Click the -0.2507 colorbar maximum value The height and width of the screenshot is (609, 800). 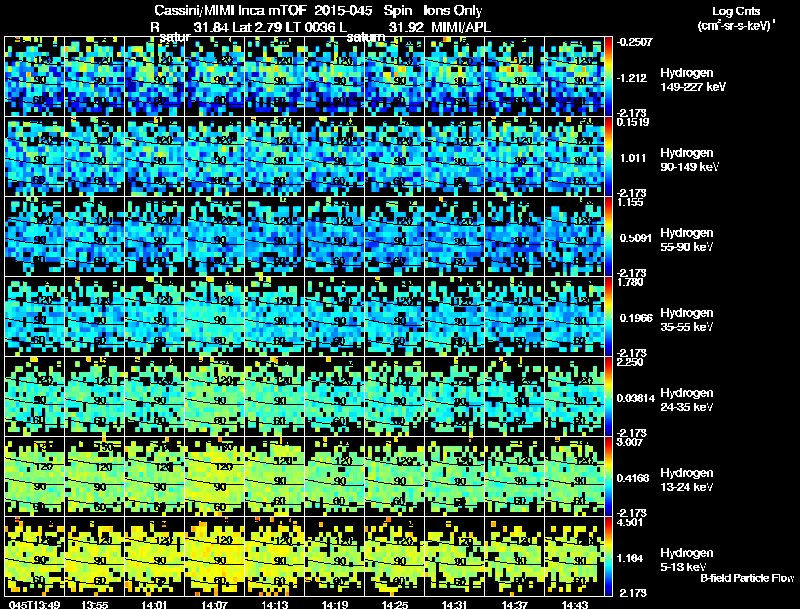[634, 42]
